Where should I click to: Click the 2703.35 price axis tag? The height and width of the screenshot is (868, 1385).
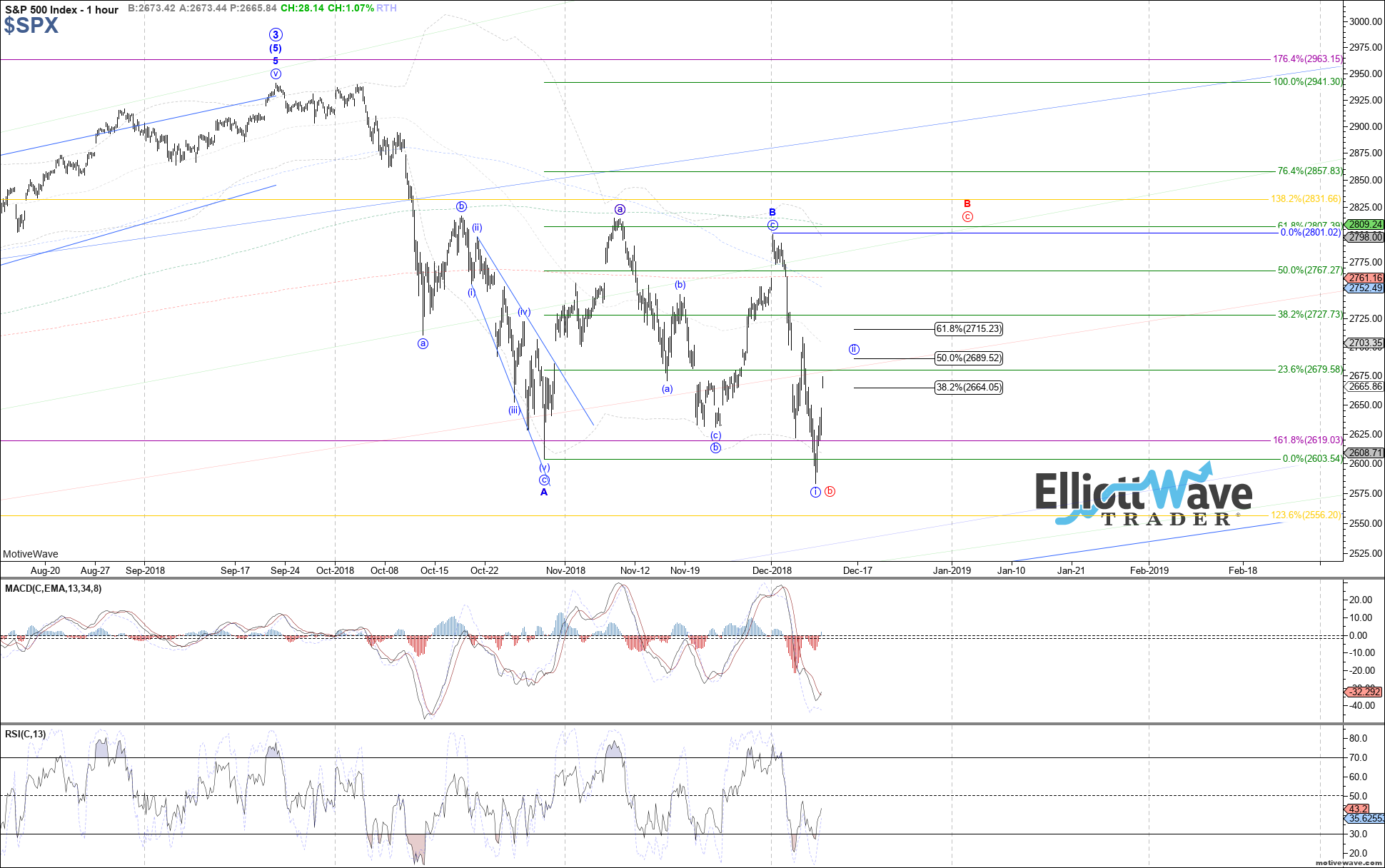tap(1364, 343)
